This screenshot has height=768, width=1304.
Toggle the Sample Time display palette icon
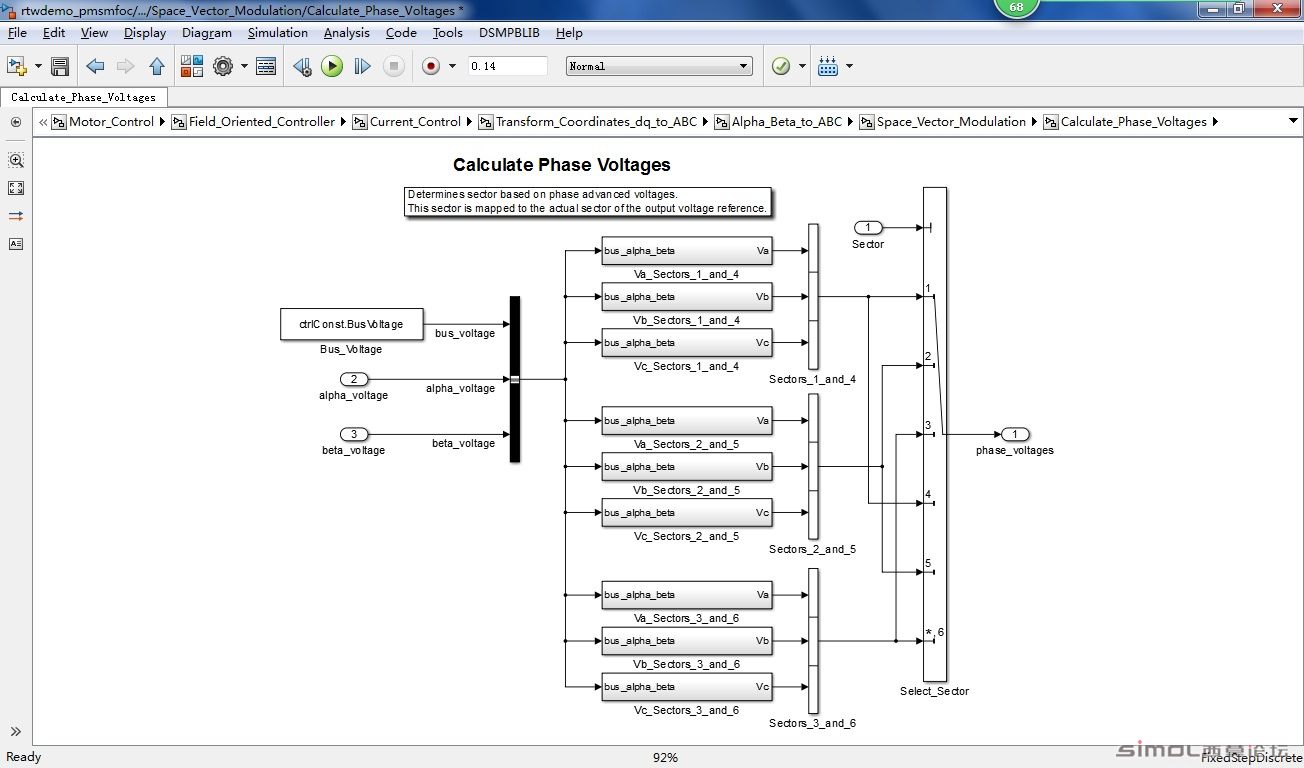(x=16, y=216)
